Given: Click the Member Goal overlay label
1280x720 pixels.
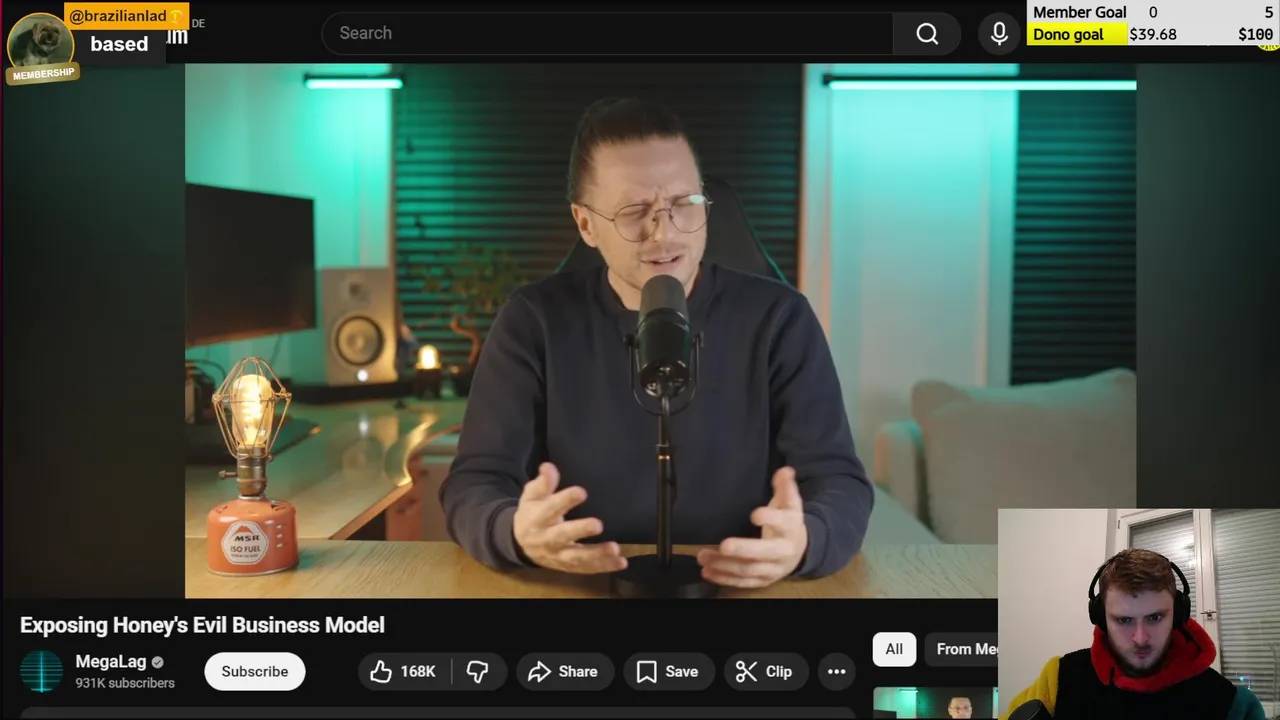Looking at the screenshot, I should coord(1080,12).
